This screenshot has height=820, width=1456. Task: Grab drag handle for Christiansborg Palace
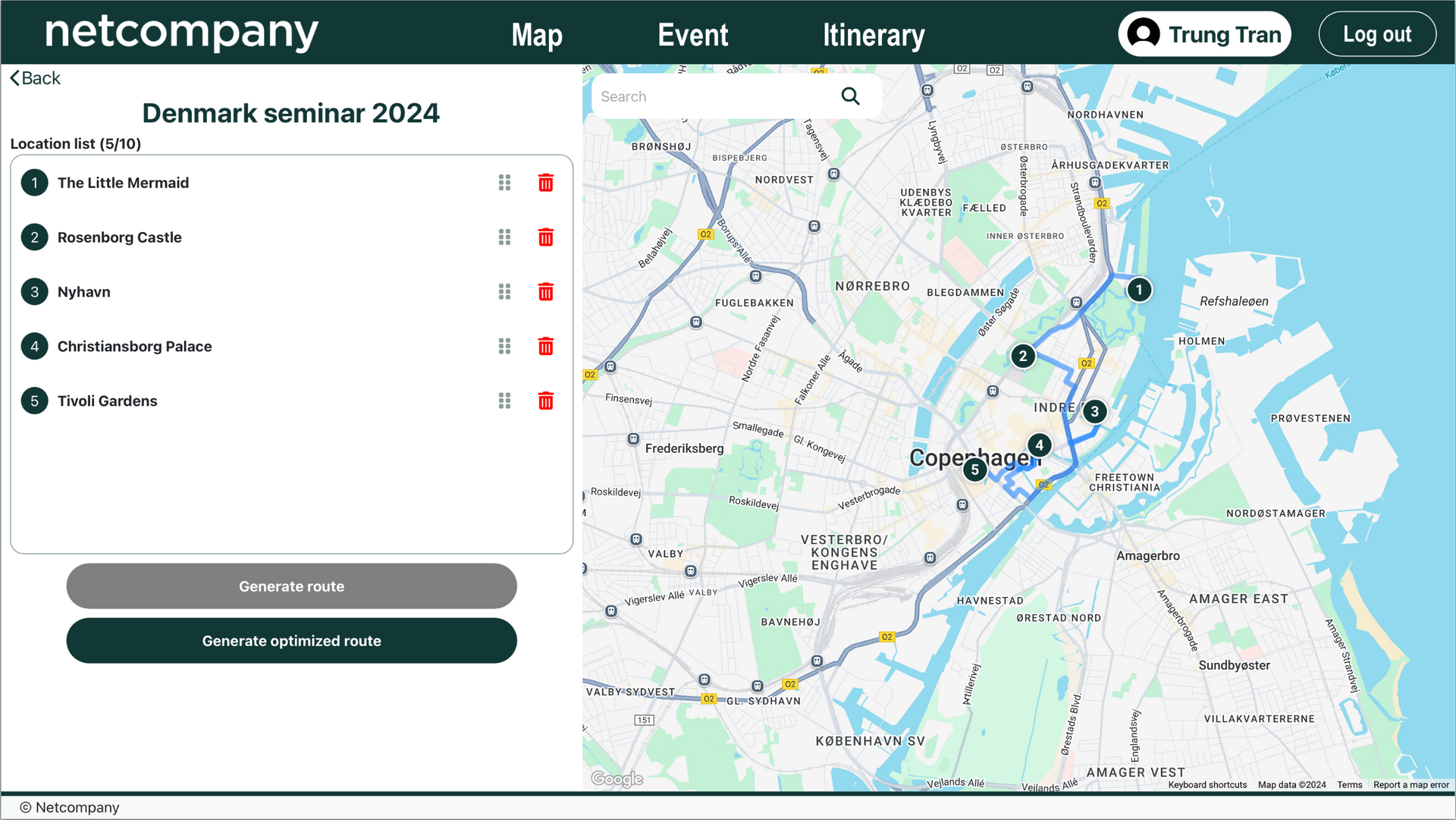click(504, 347)
